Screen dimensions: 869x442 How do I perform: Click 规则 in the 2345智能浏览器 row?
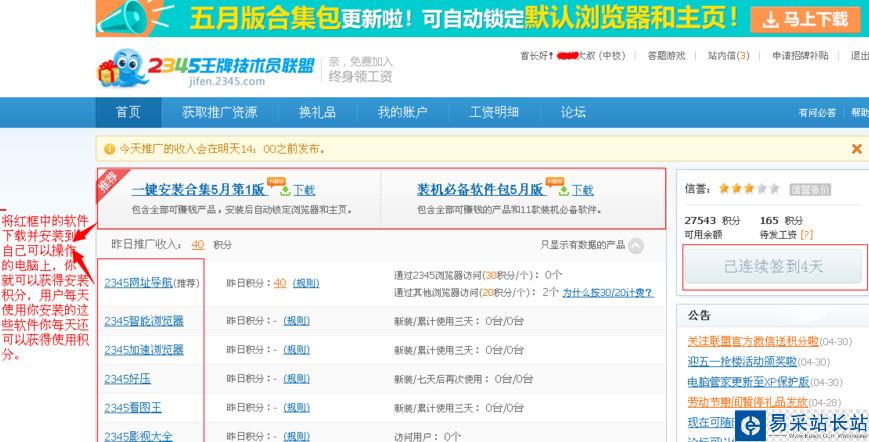297,321
